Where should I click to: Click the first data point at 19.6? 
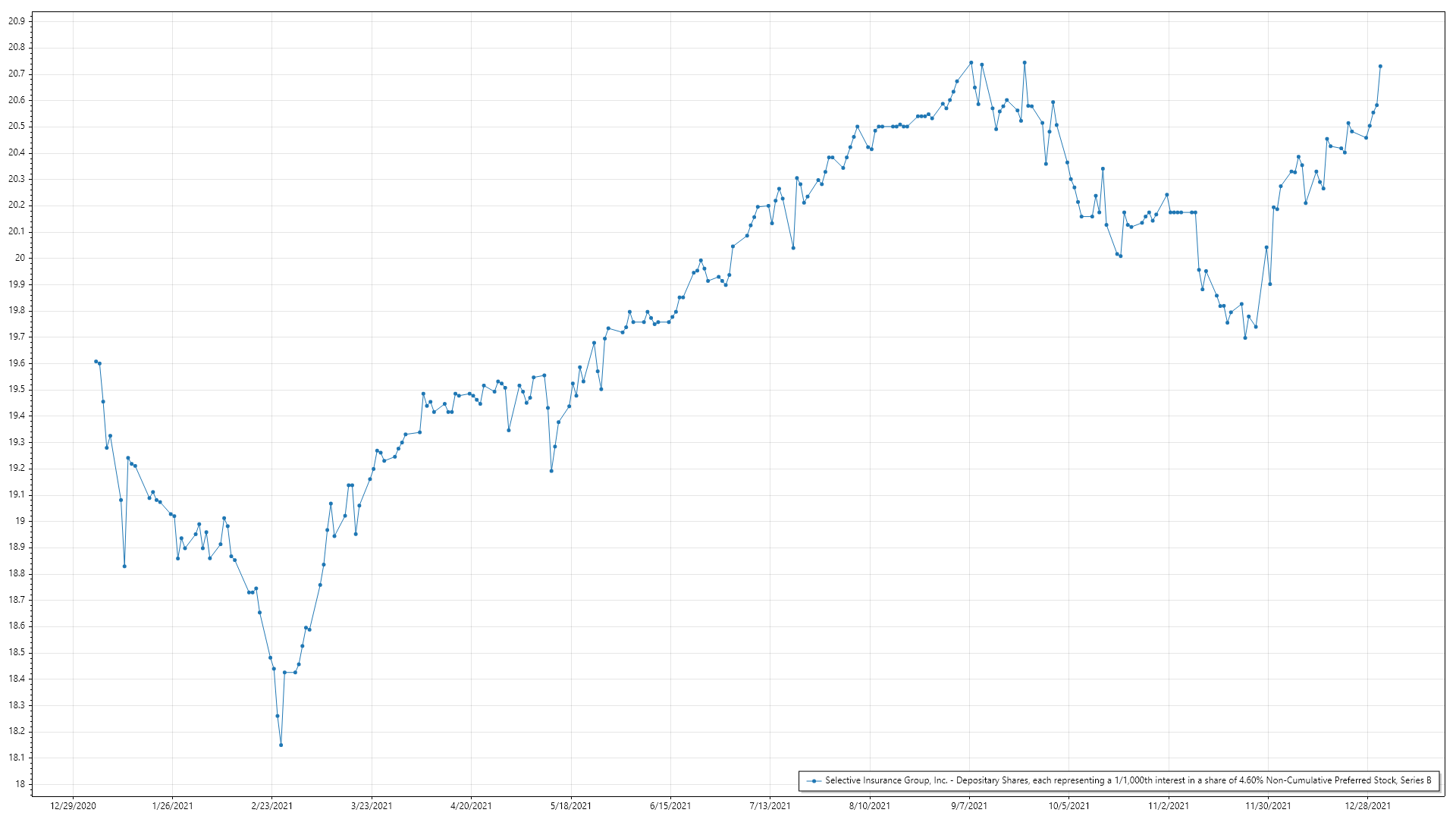[96, 361]
